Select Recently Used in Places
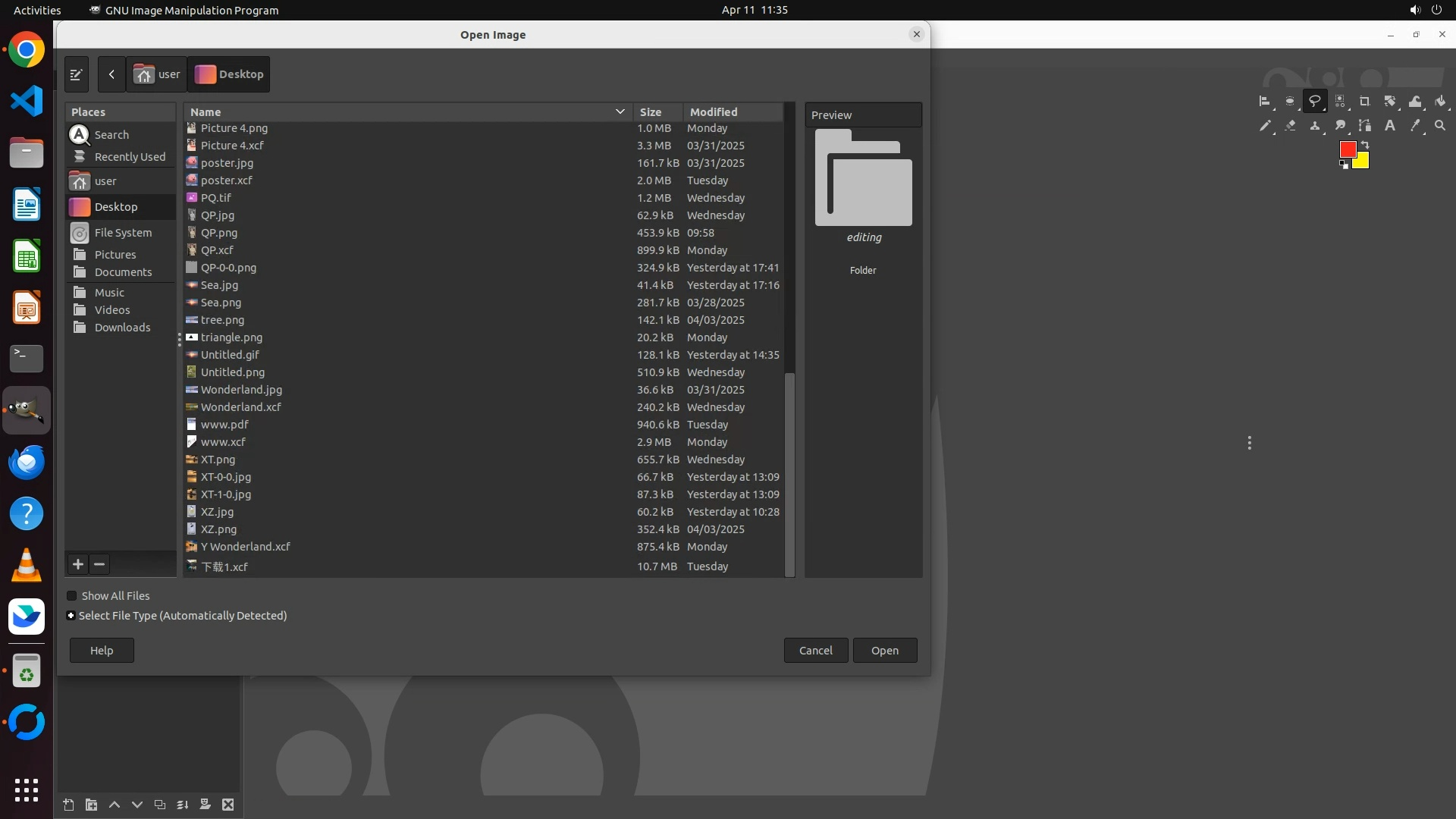The image size is (1456, 819). coord(130,157)
